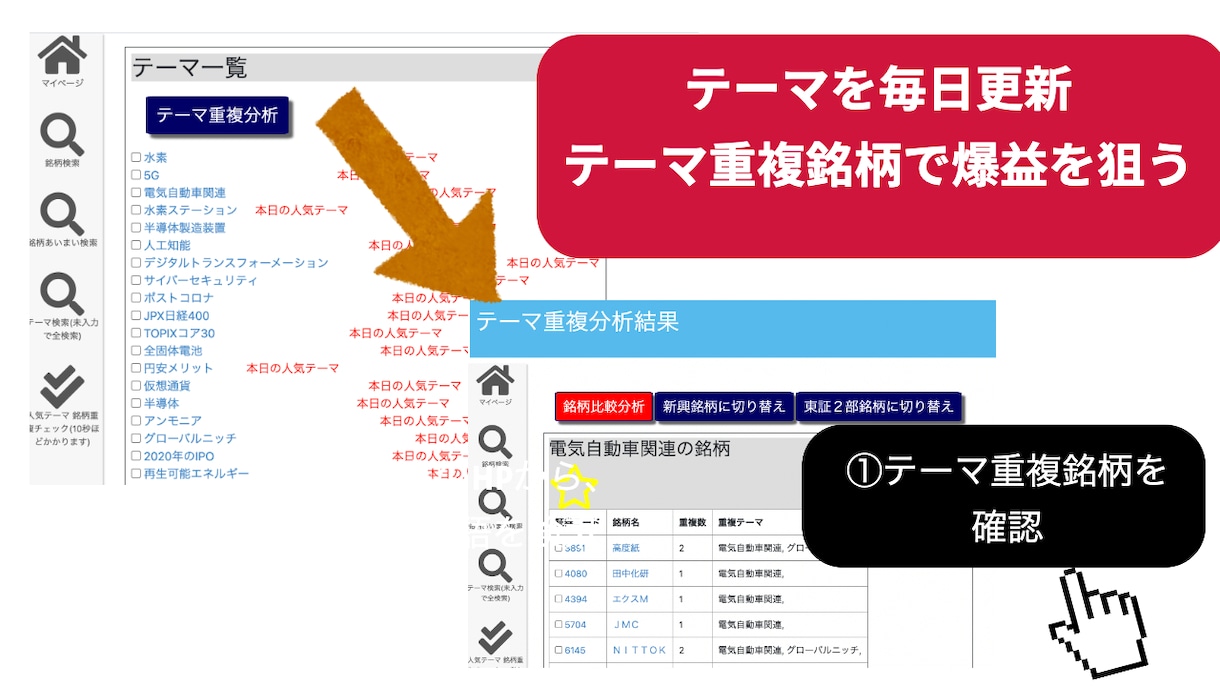Tick the checkbox for サイバーセキュリティ
The height and width of the screenshot is (686, 1220).
point(136,280)
